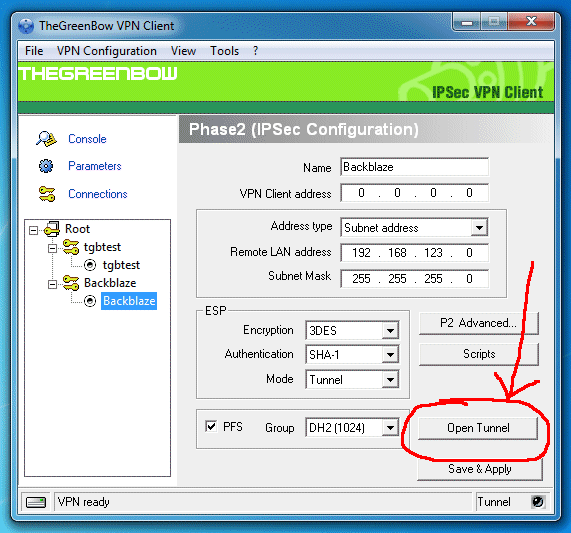This screenshot has width=571, height=533.
Task: Click the tgbtest Phase1 keys icon
Action: 71,247
